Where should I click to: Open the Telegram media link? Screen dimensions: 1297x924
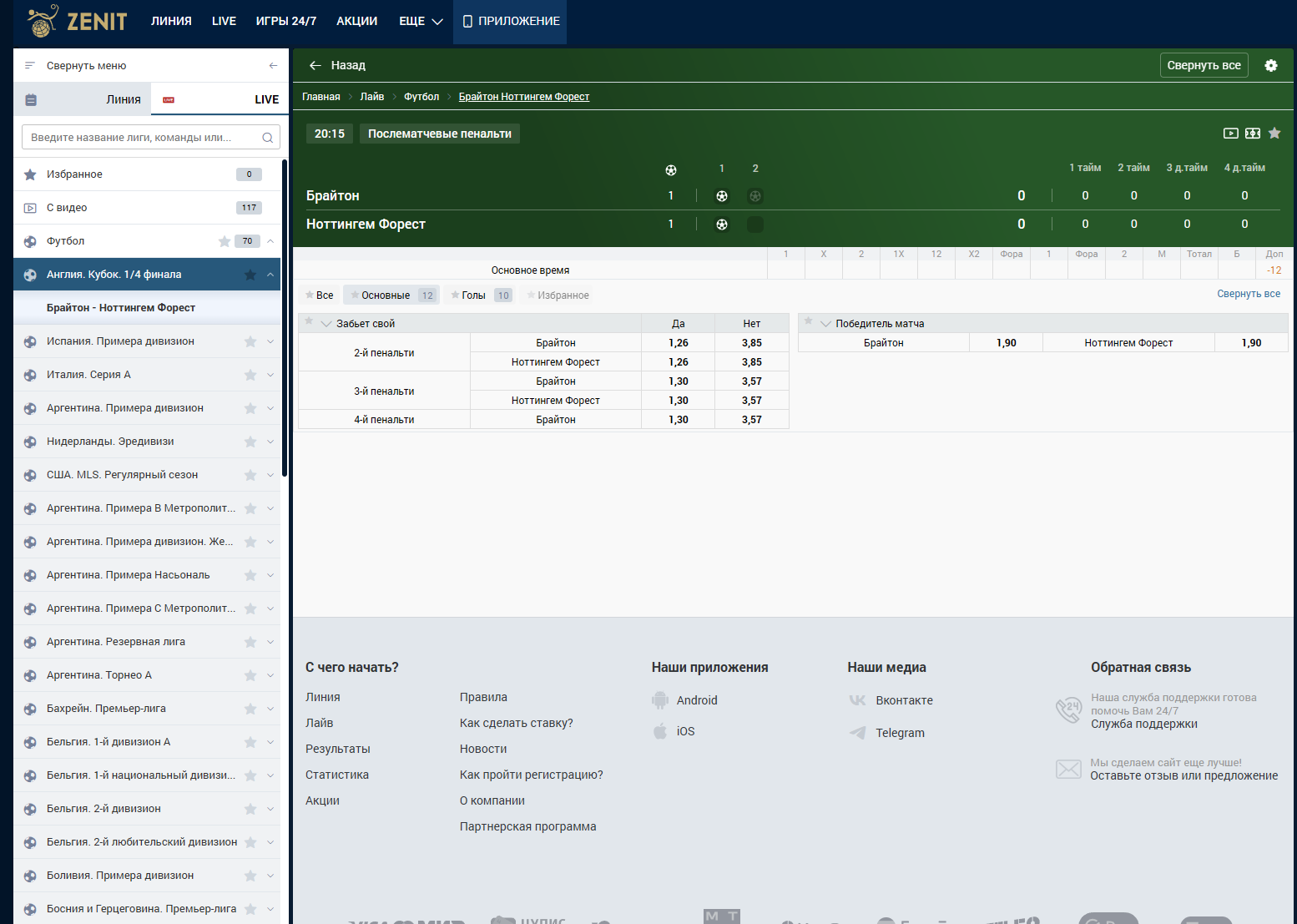pos(899,733)
